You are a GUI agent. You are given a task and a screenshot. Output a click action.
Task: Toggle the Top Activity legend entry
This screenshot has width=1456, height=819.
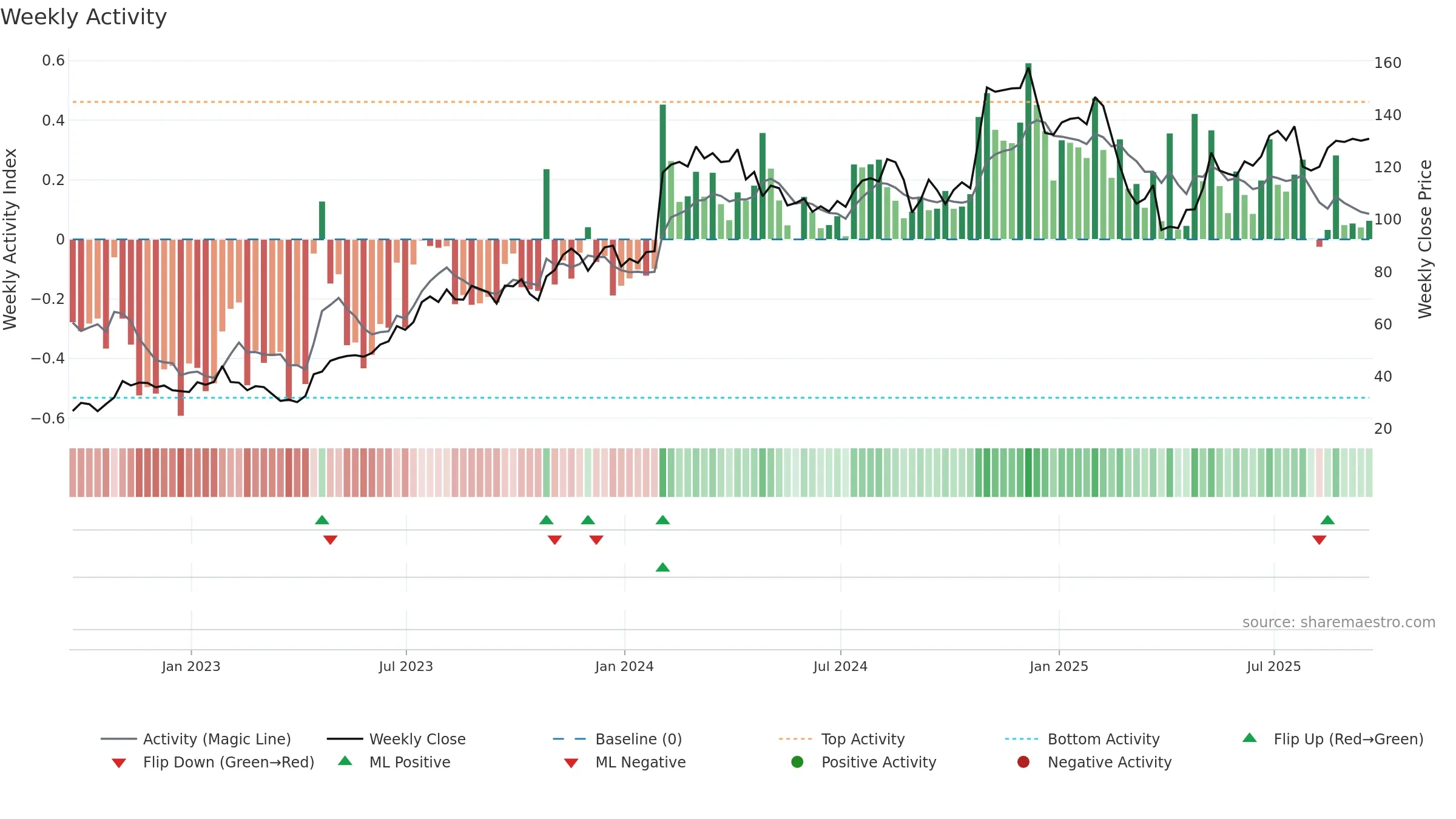(842, 739)
